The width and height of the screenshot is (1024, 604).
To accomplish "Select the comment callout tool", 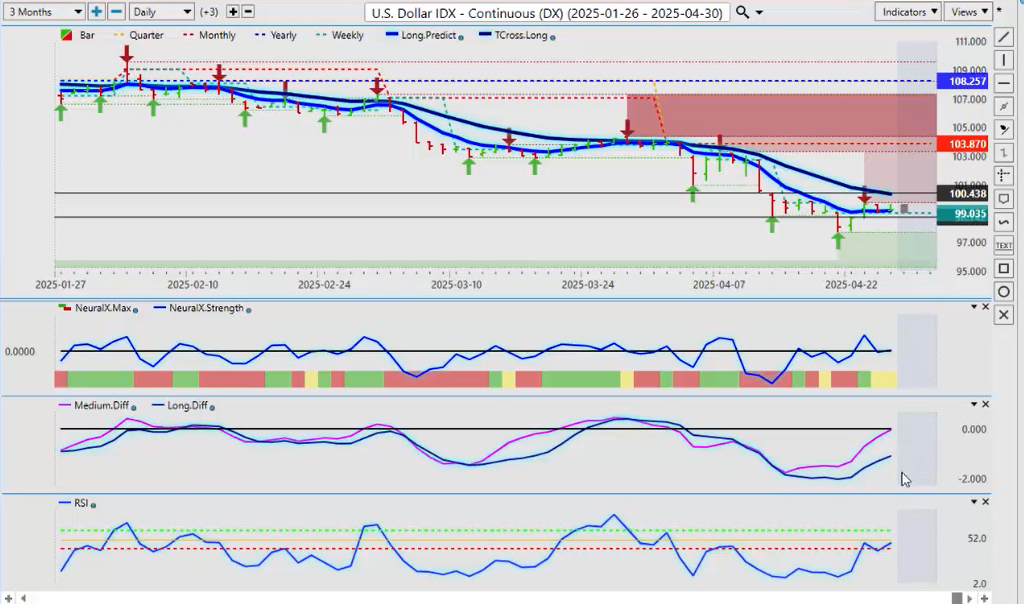I will coord(1004,198).
